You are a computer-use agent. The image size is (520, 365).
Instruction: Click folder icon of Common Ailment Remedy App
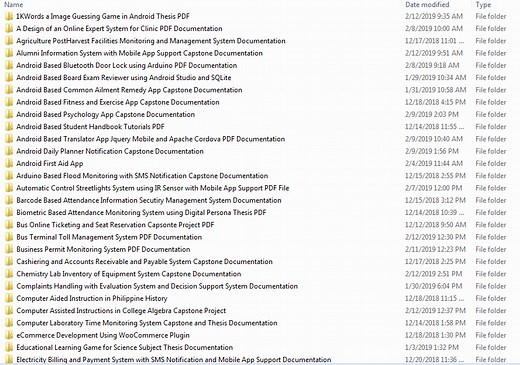click(x=9, y=90)
